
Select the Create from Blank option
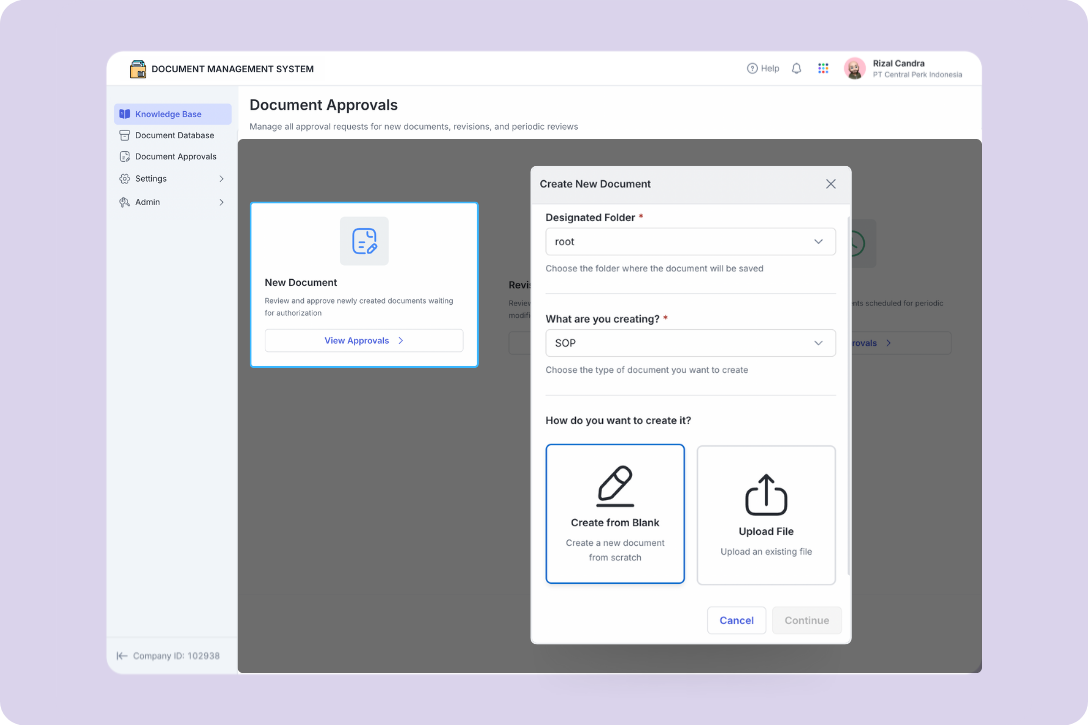coord(615,514)
